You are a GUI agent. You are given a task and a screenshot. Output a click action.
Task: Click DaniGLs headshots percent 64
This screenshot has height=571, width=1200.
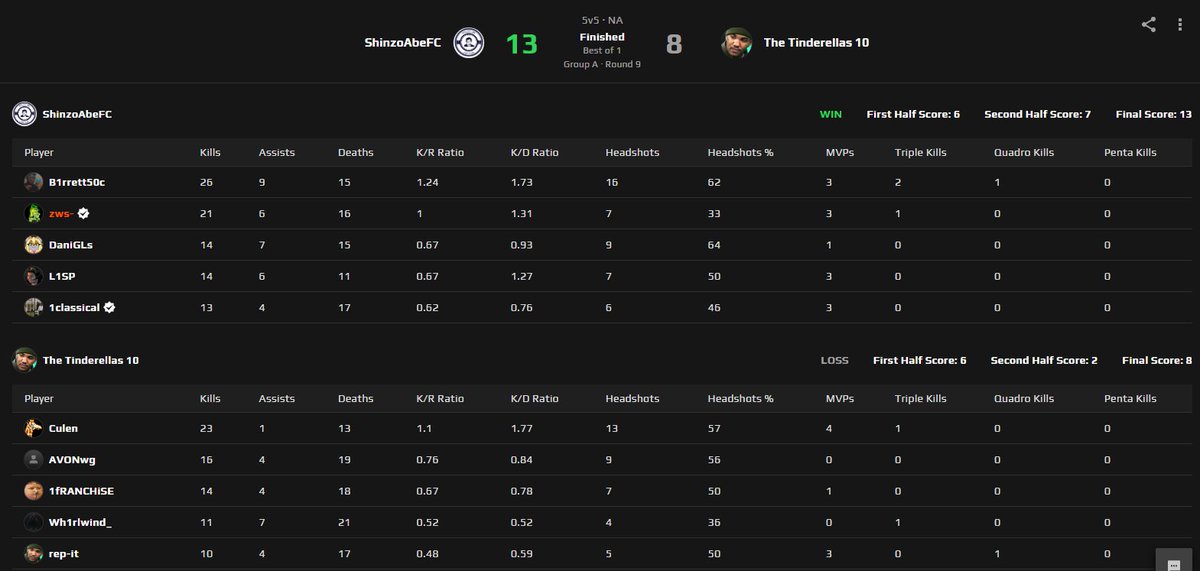(714, 245)
